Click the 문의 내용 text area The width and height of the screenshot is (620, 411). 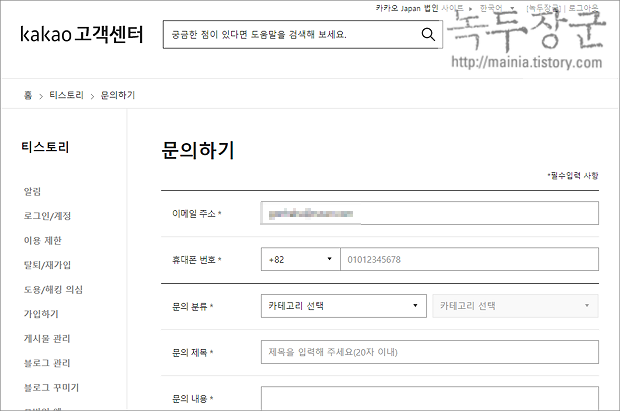tap(429, 398)
